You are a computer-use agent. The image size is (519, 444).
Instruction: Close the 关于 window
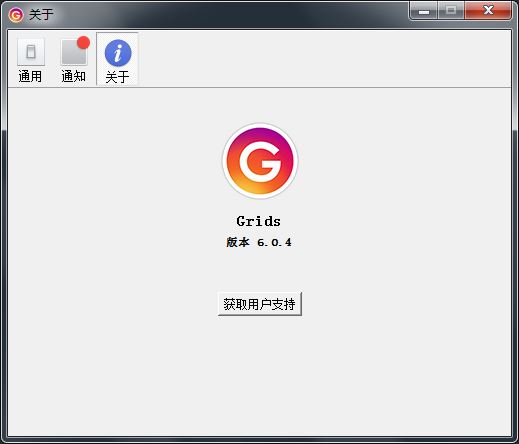coord(488,11)
